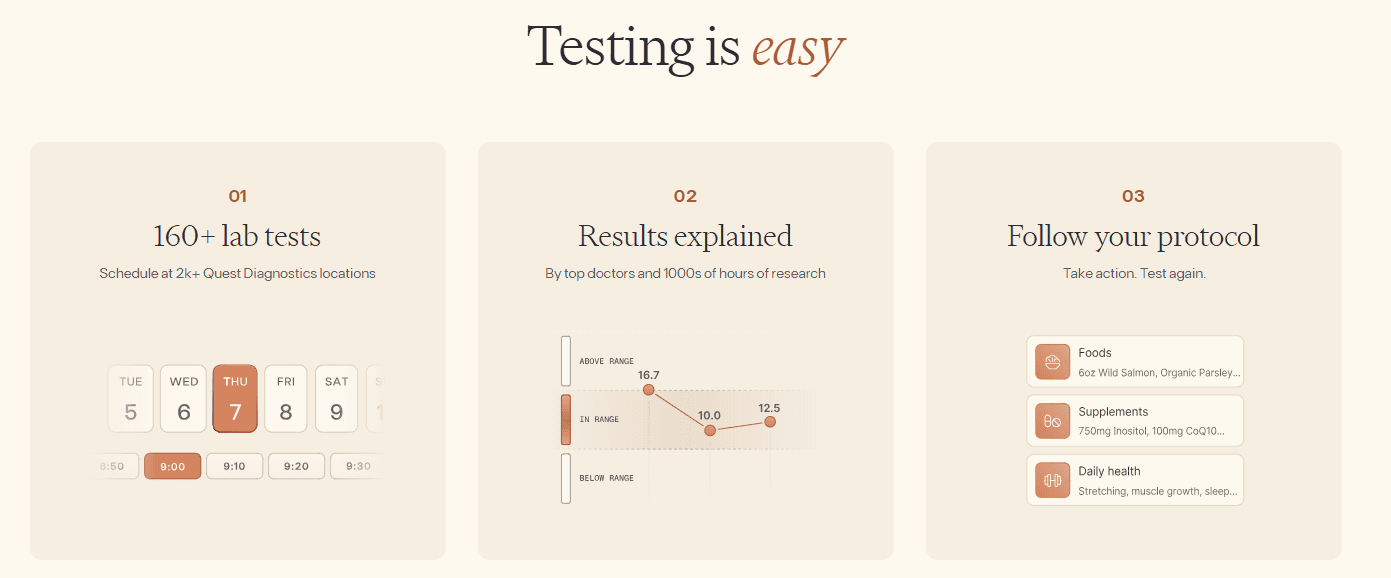
Task: Click the BELOW RANGE indicator bar
Action: tap(566, 477)
